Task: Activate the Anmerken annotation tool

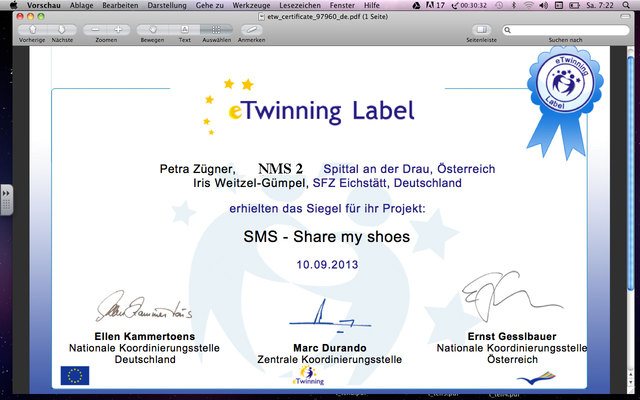Action: tap(251, 30)
